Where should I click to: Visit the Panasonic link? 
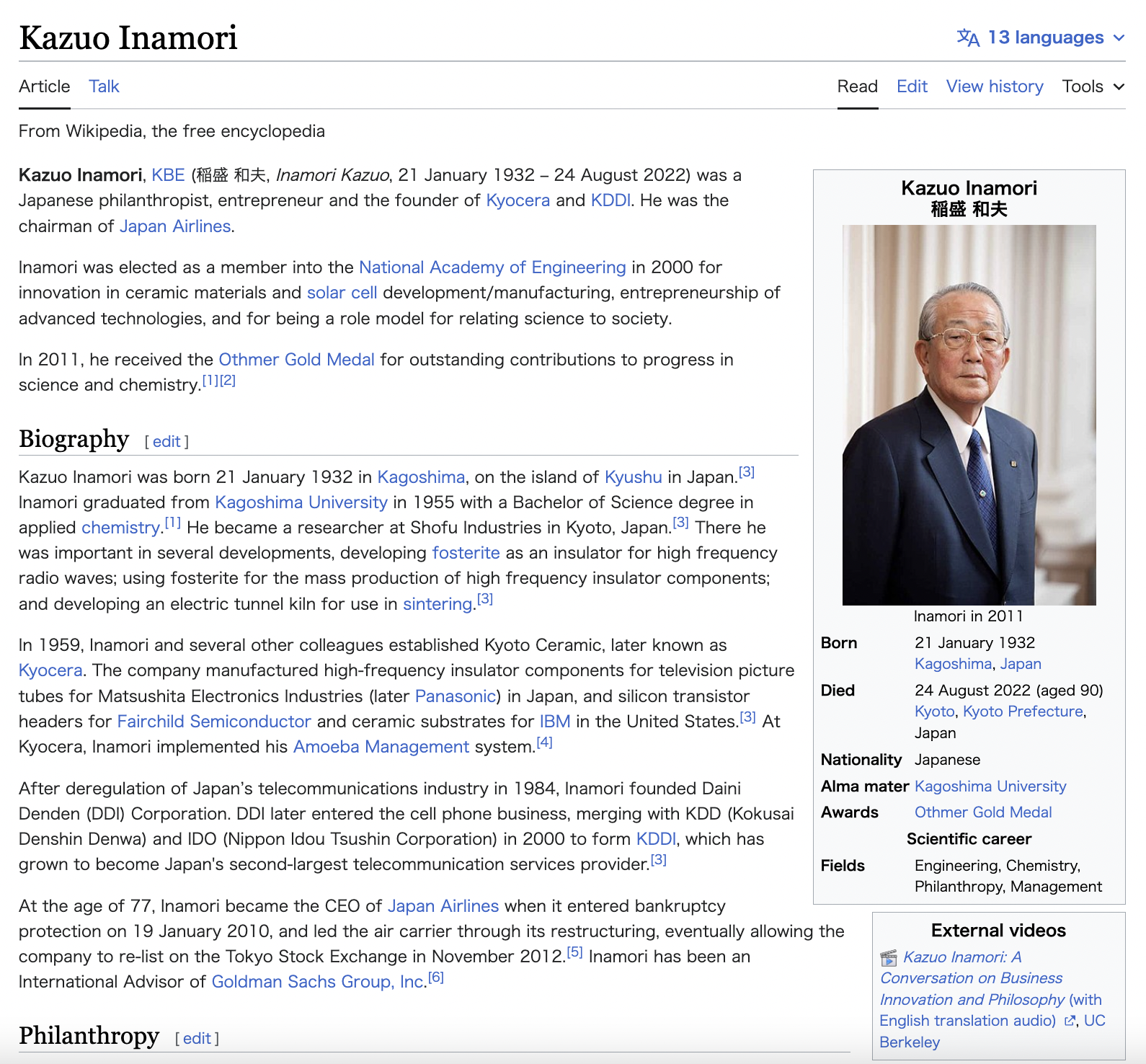[x=456, y=696]
